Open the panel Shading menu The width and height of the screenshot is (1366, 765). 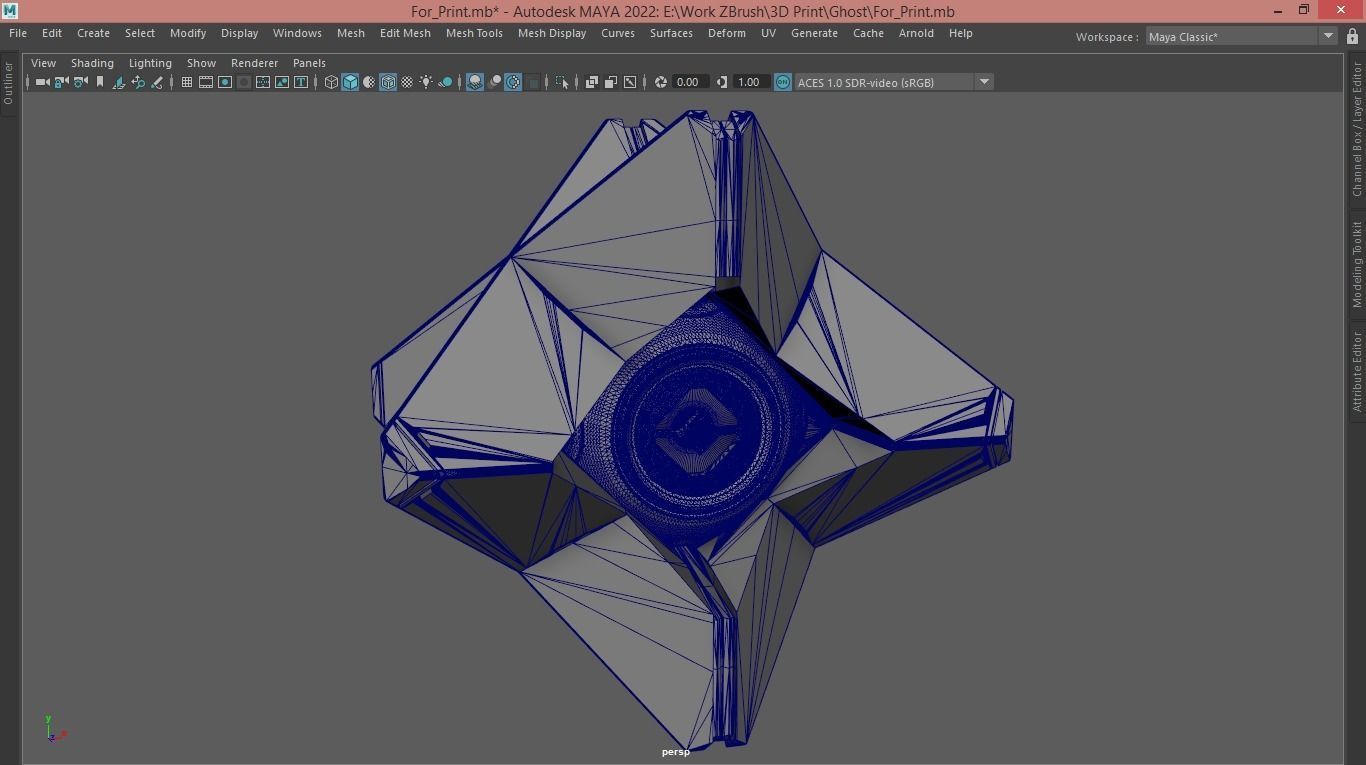tap(92, 63)
